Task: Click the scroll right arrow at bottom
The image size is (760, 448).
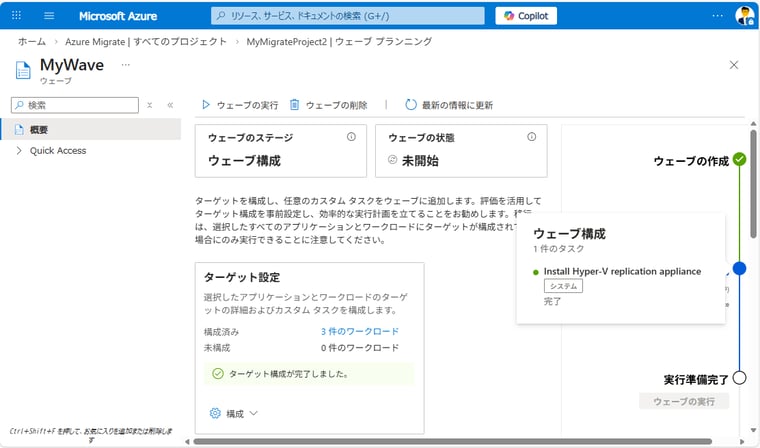Action: point(742,442)
